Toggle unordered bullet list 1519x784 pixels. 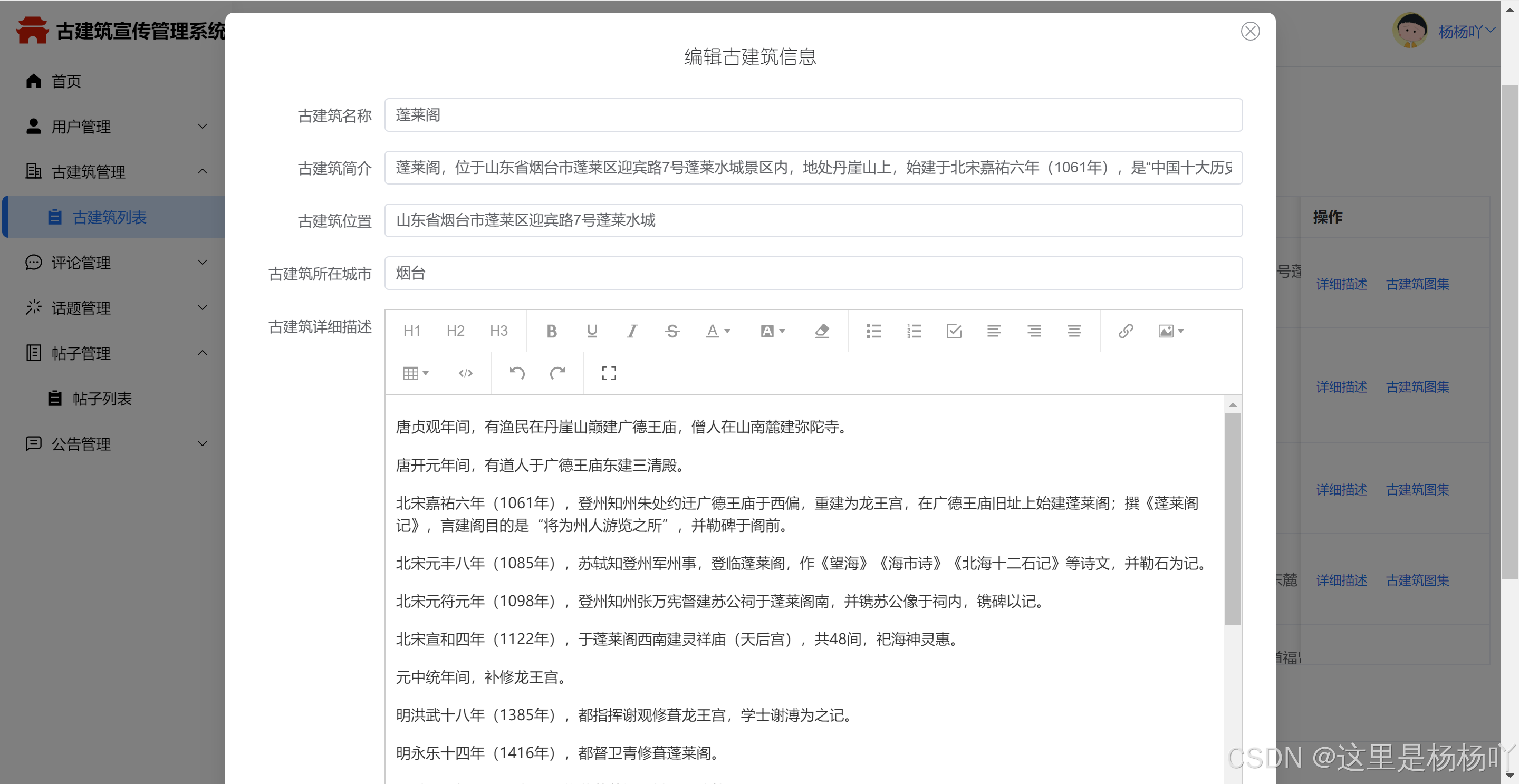click(x=873, y=331)
